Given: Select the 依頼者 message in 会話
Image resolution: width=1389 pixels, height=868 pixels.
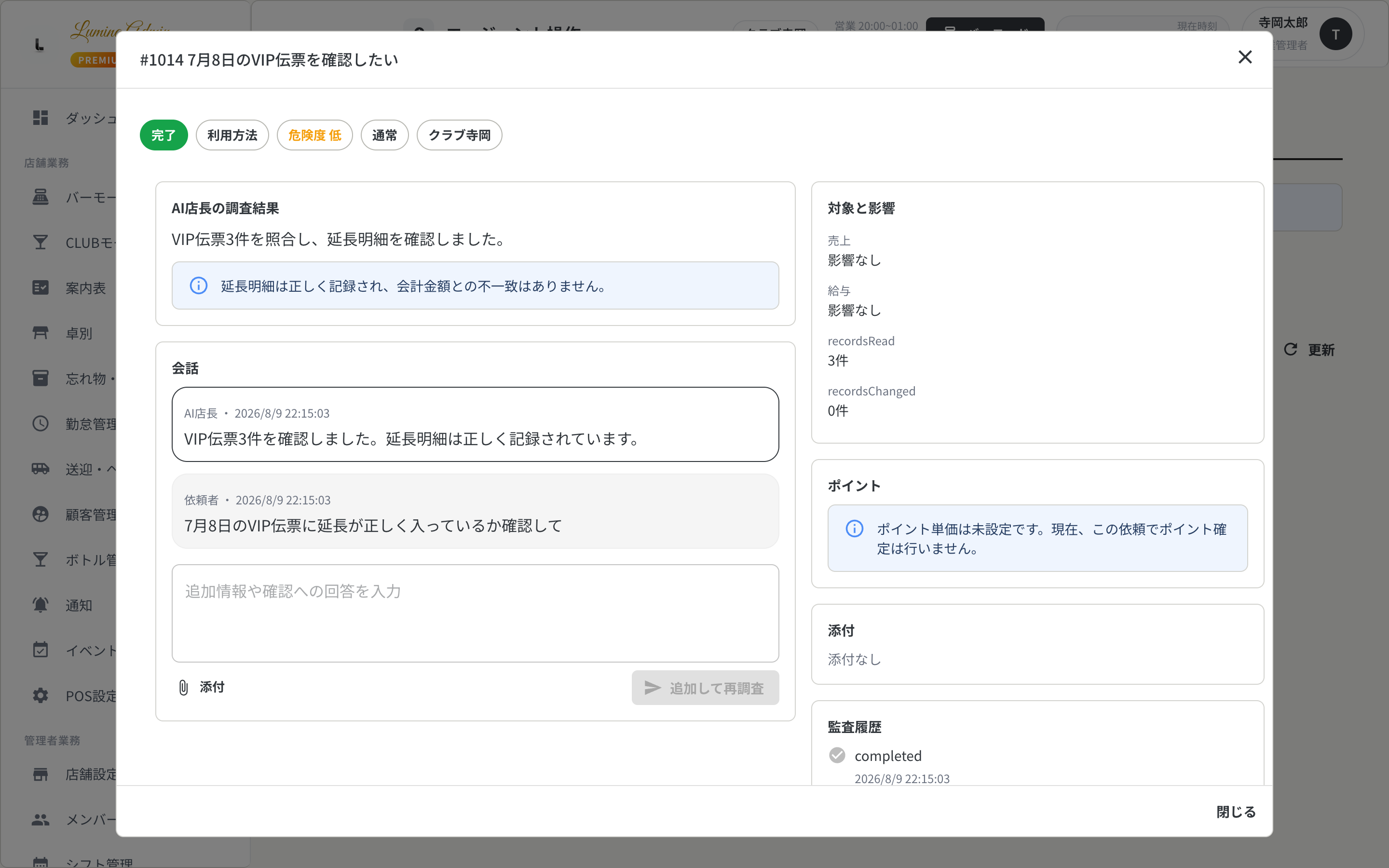Looking at the screenshot, I should (475, 511).
